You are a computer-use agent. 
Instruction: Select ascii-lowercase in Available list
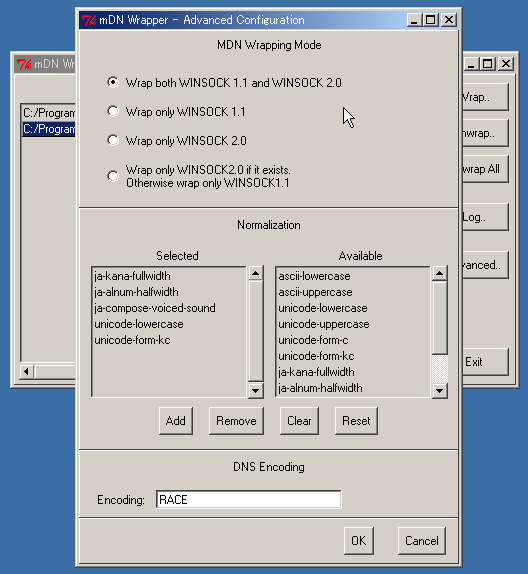click(315, 276)
